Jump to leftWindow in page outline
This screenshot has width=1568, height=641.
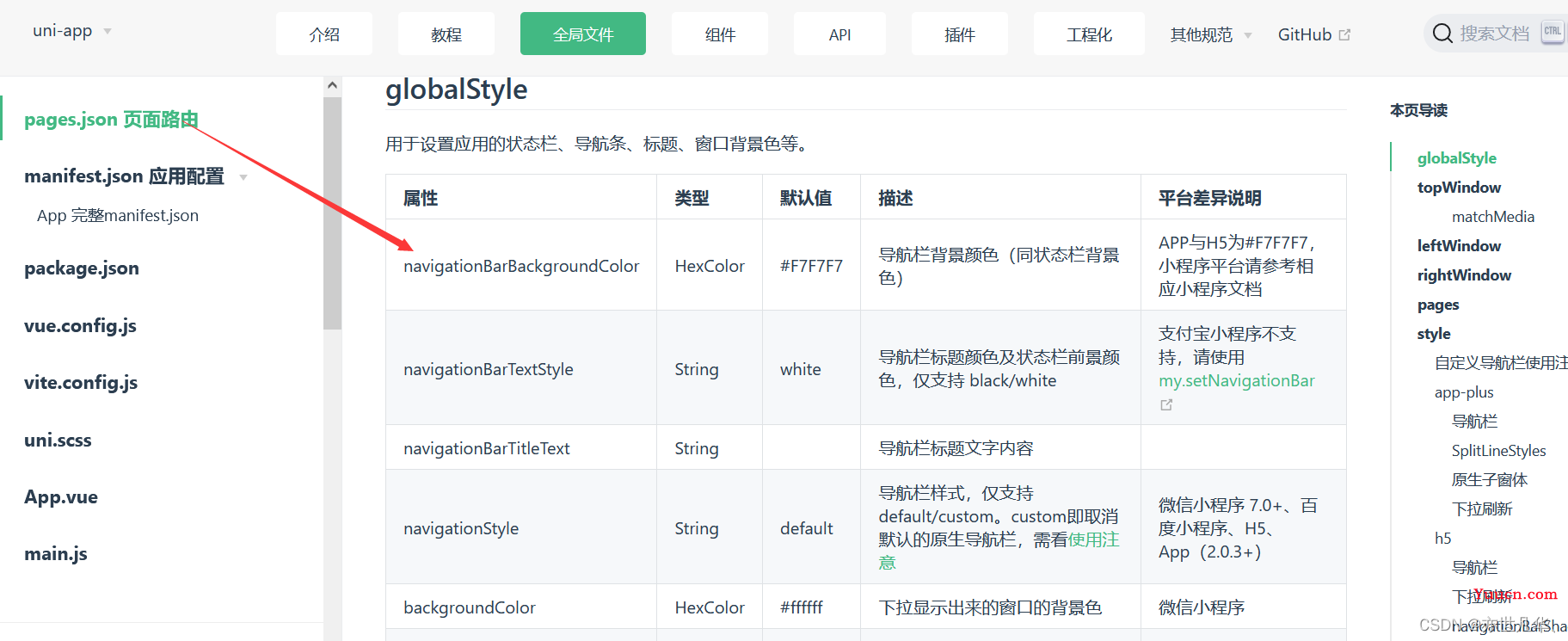pyautogui.click(x=1459, y=245)
